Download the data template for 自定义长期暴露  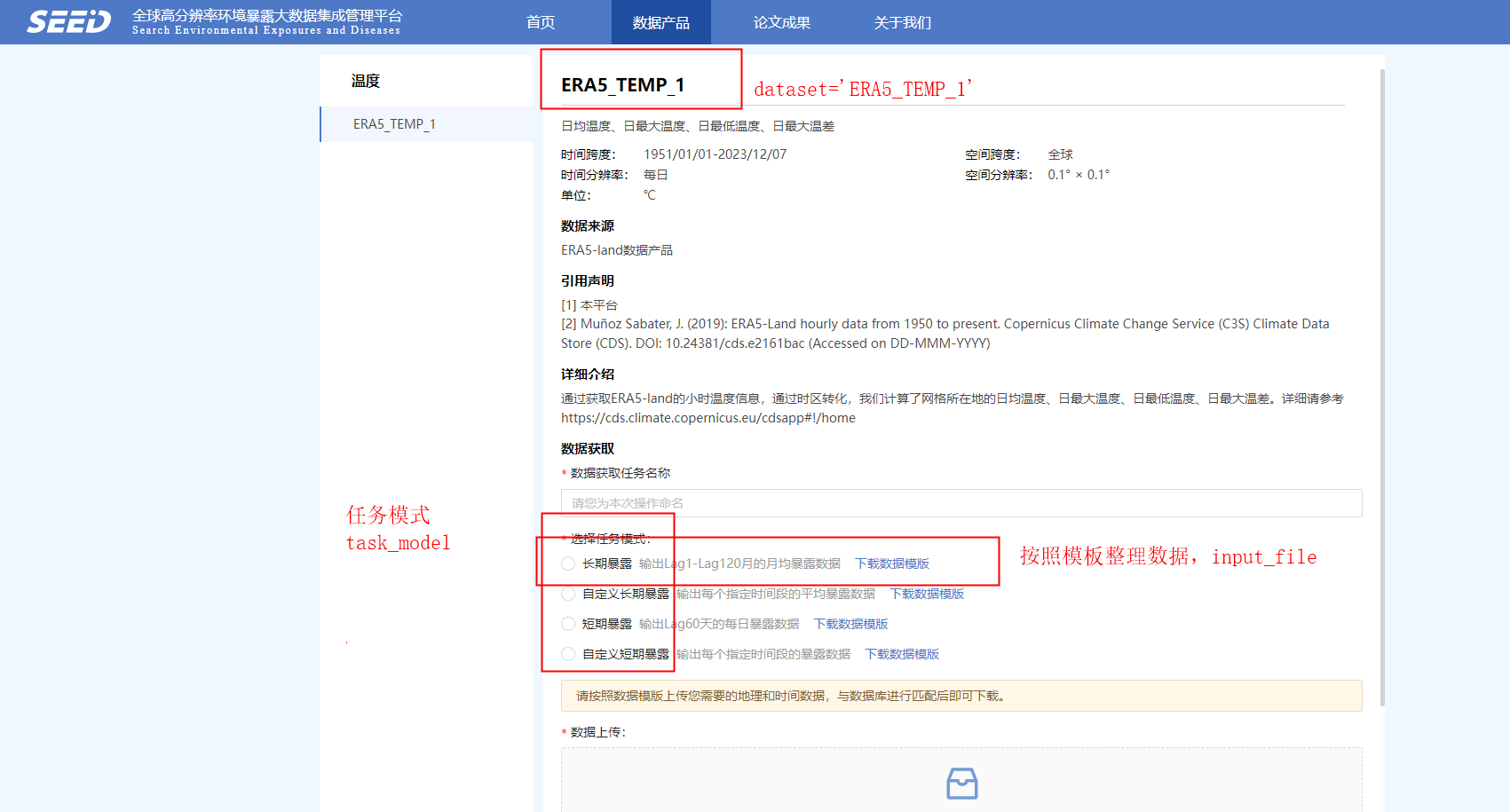tap(927, 594)
